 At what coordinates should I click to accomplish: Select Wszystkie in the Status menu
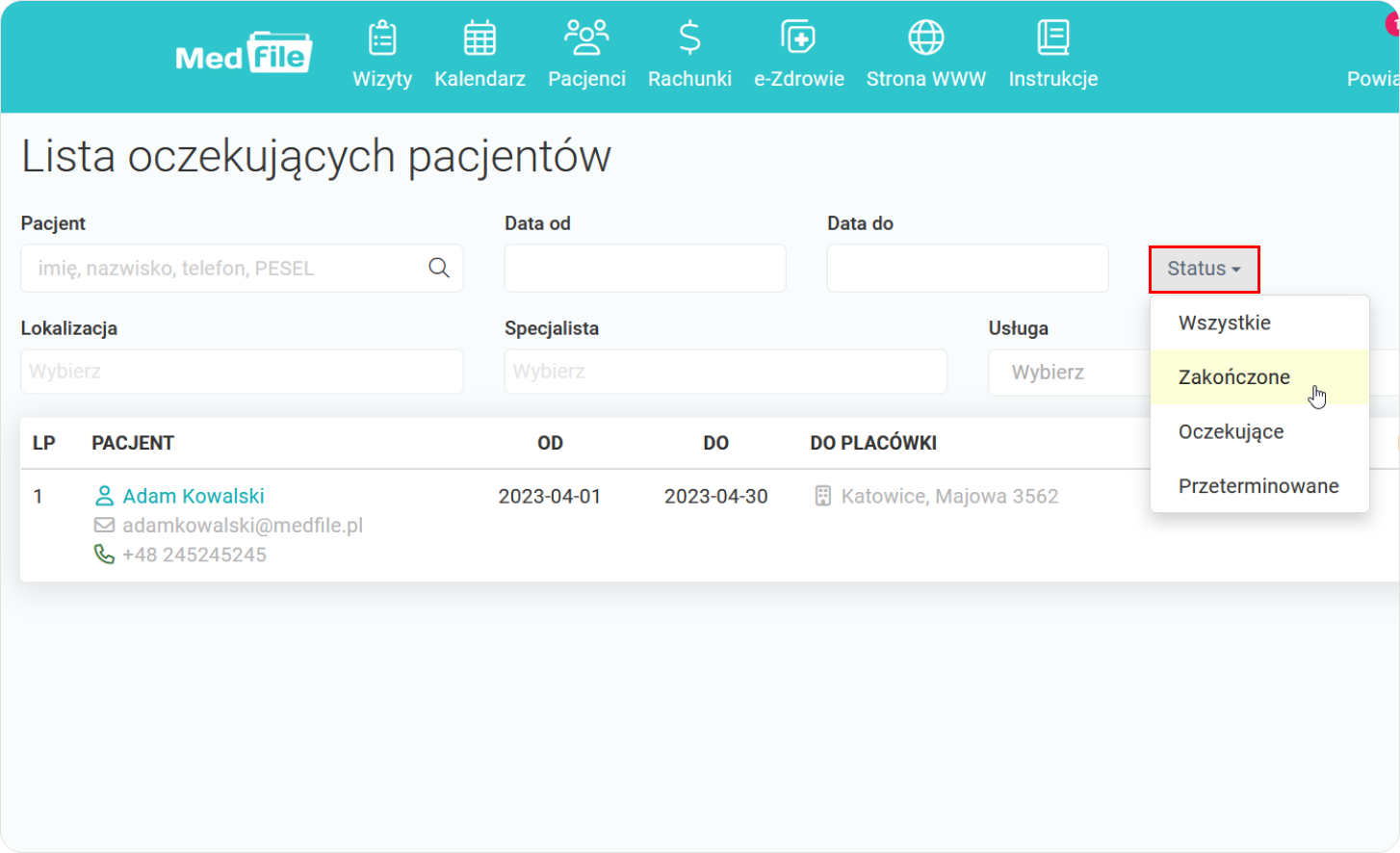coord(1259,323)
